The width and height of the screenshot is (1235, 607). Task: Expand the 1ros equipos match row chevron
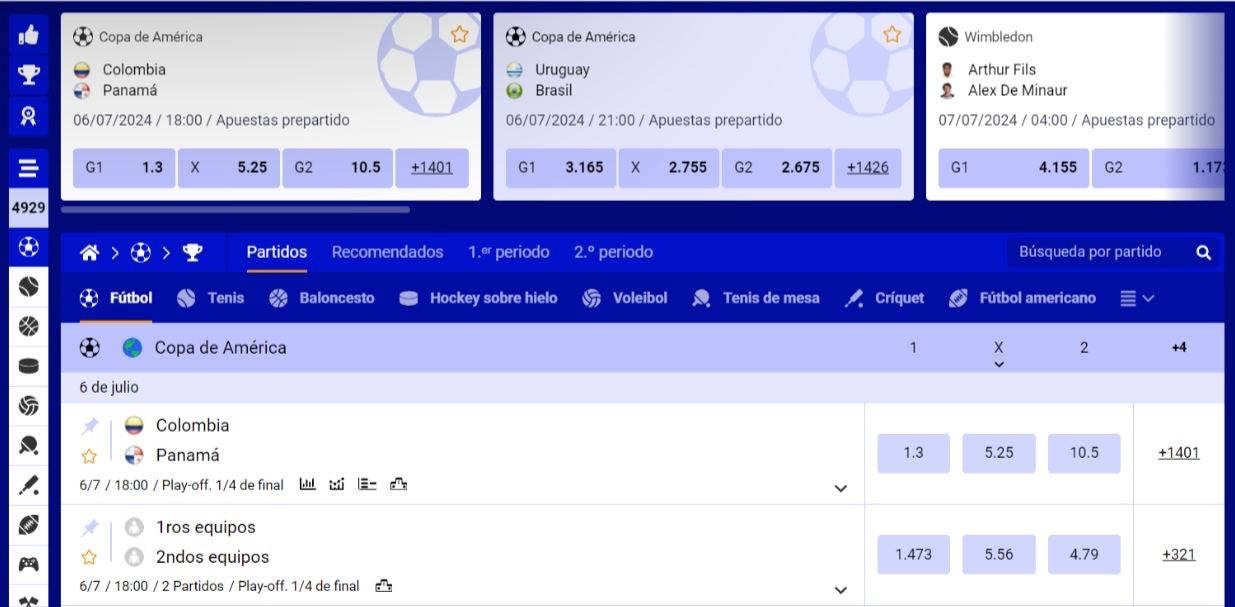[x=841, y=590]
